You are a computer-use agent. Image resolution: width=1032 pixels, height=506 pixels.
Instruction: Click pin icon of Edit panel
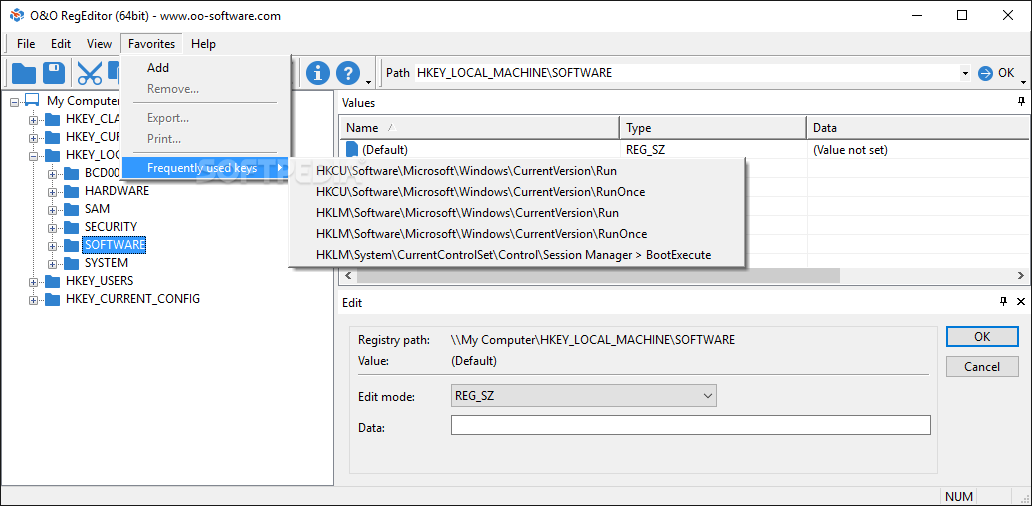(1003, 301)
